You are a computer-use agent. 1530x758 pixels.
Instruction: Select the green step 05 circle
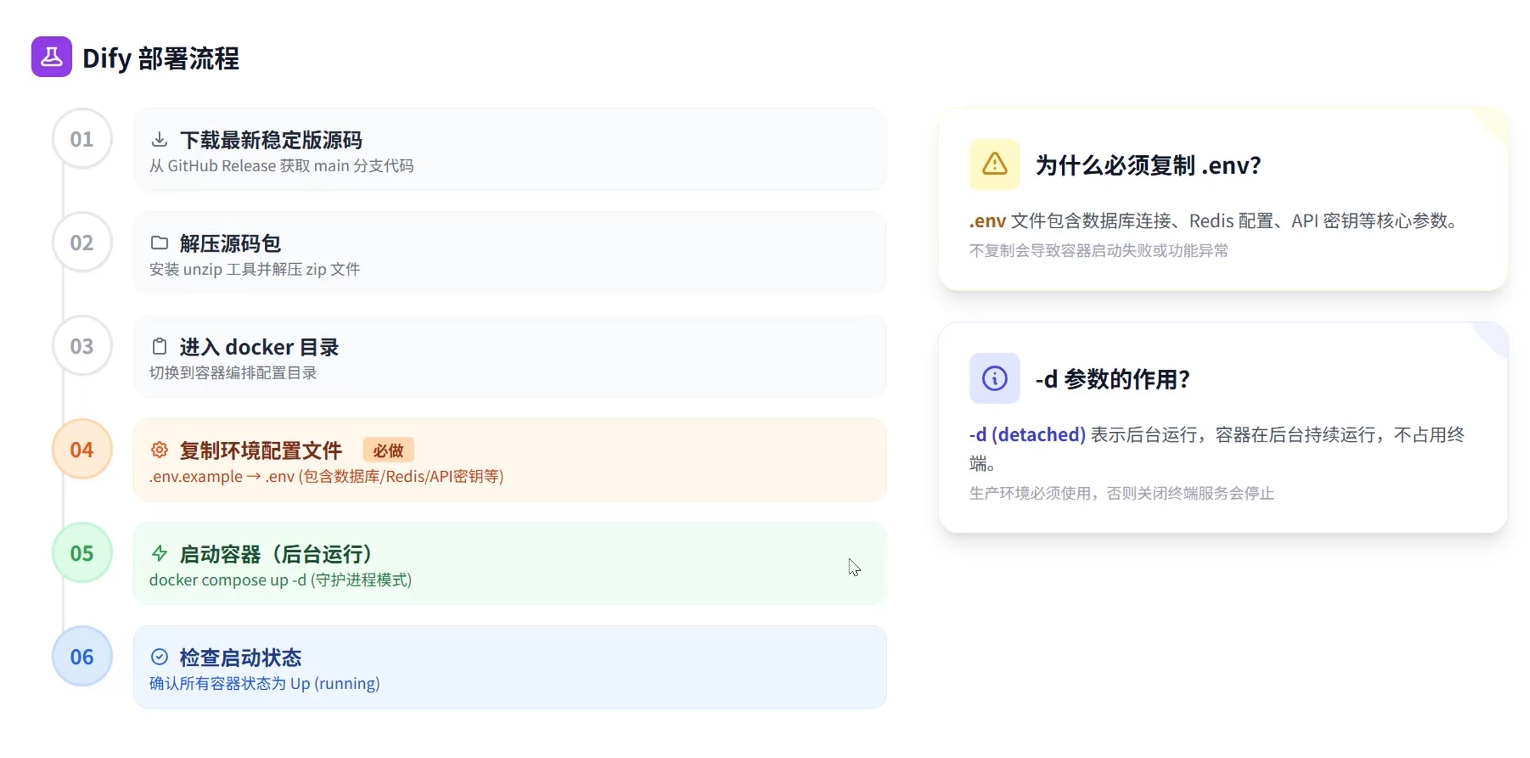point(82,553)
